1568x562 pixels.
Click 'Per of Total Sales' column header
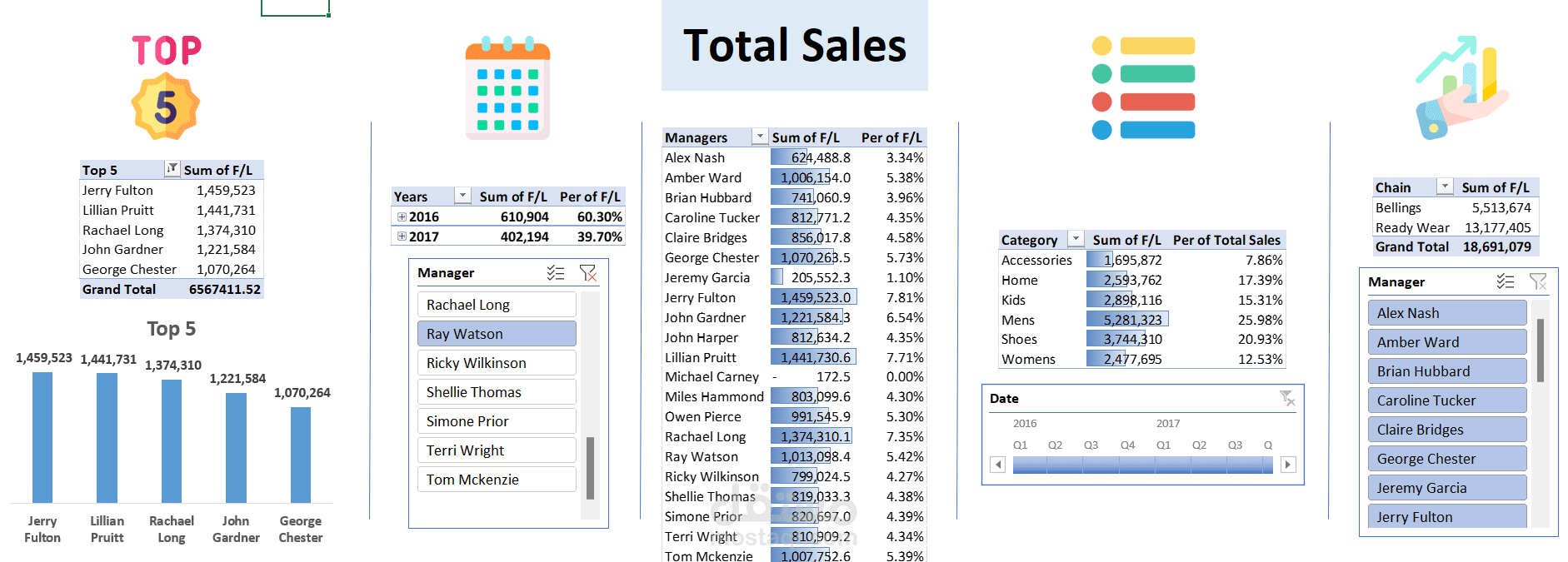coord(1226,240)
